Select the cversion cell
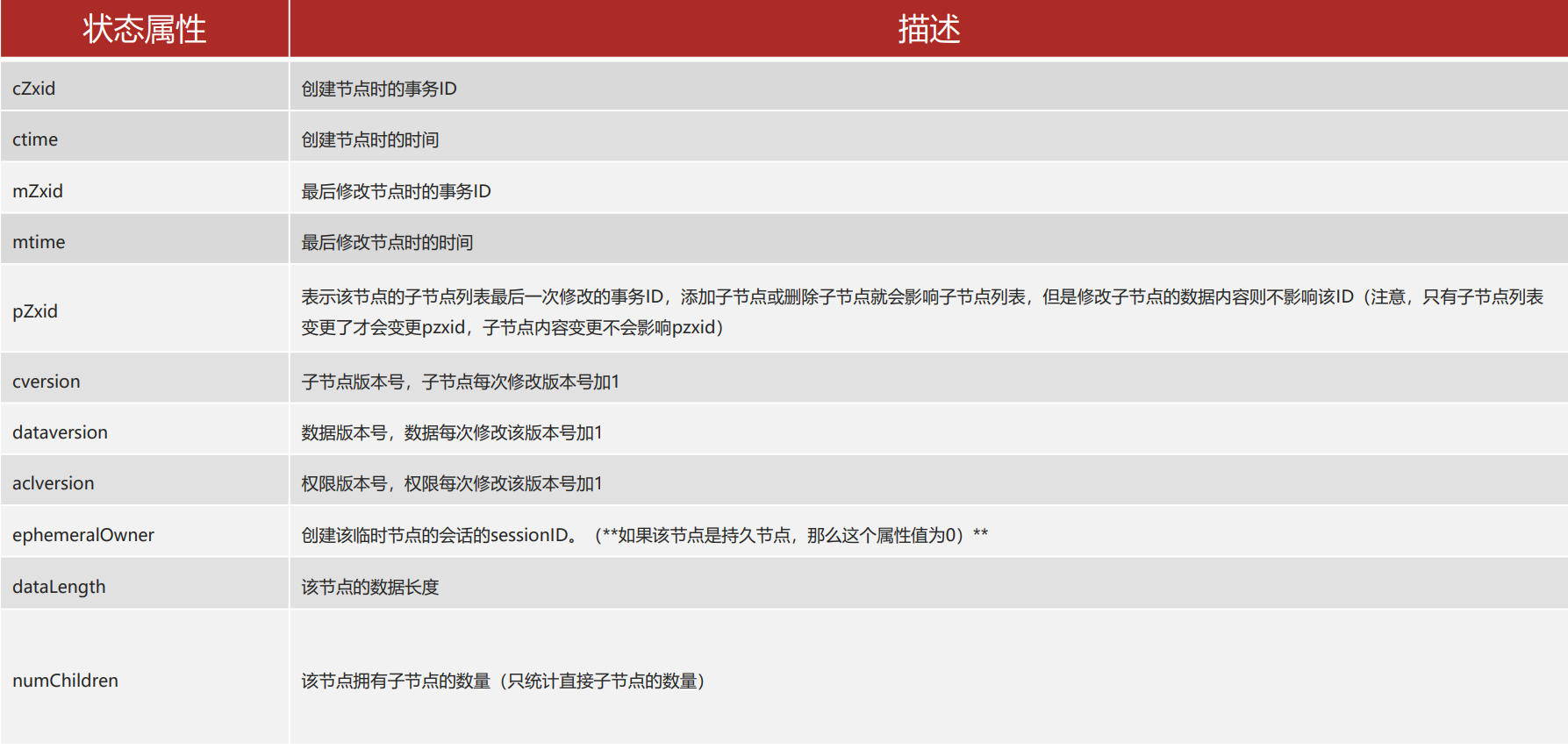Viewport: 1568px width, 749px height. 145,378
